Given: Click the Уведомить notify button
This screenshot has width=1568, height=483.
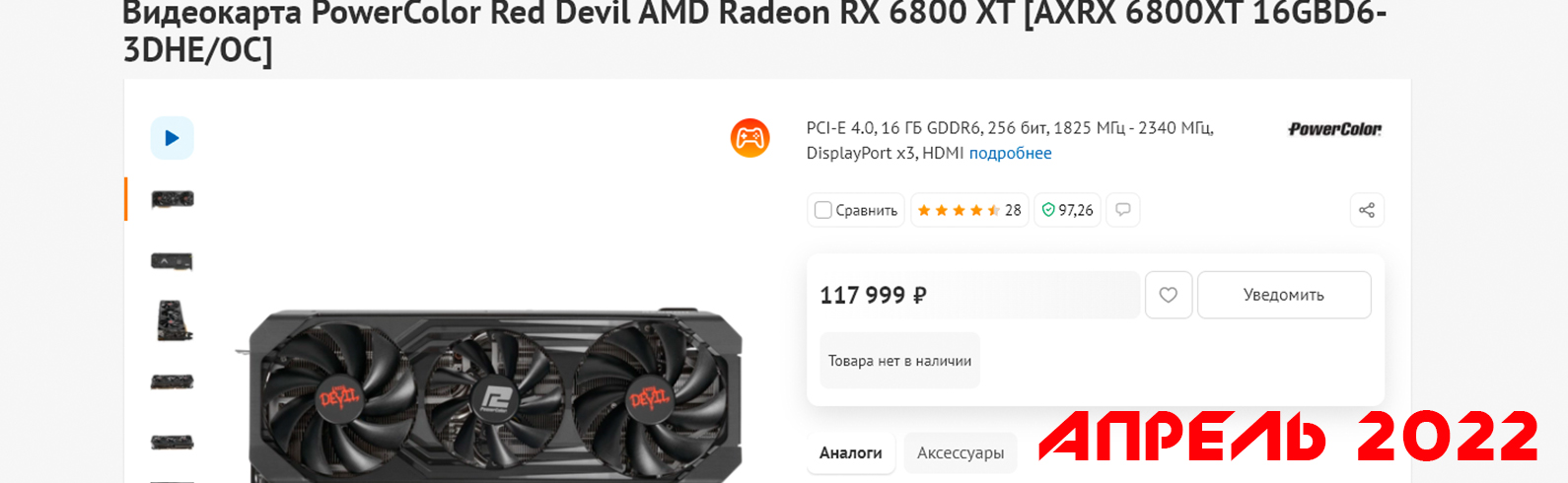Looking at the screenshot, I should coord(1284,295).
